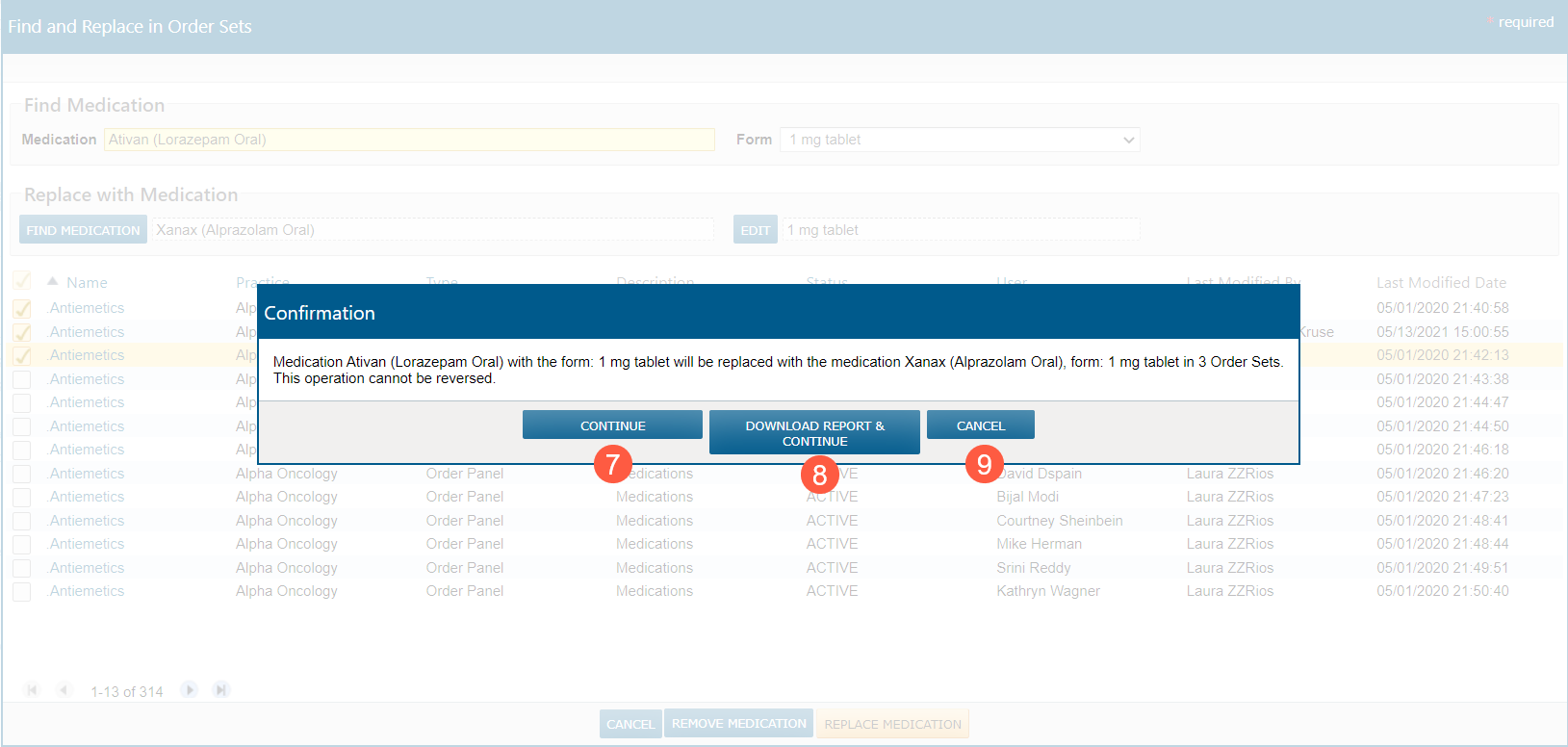Screen dimensions: 1568x747
Task: Sort by Name column ascending arrow
Action: click(x=53, y=282)
